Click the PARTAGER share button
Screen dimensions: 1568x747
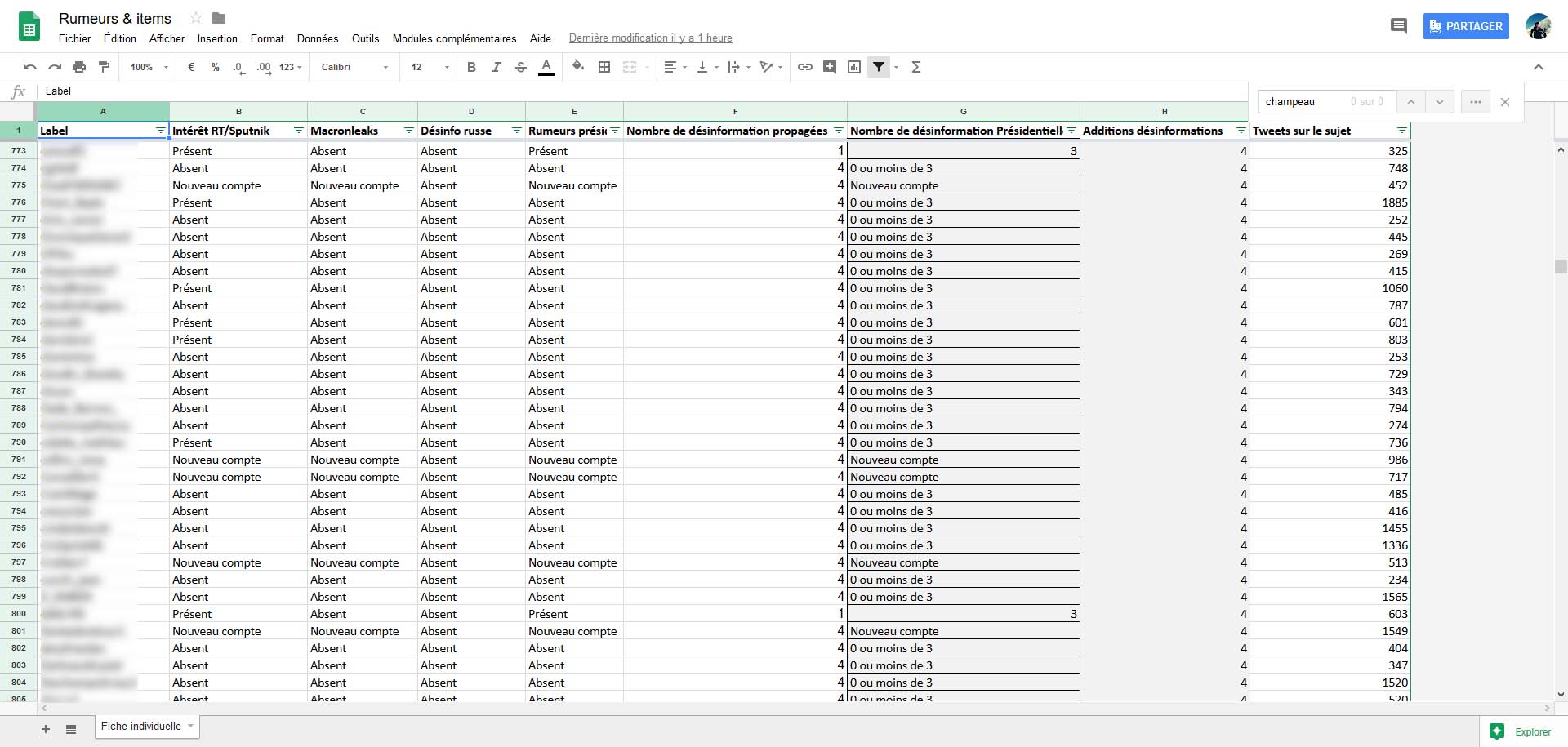pos(1466,26)
